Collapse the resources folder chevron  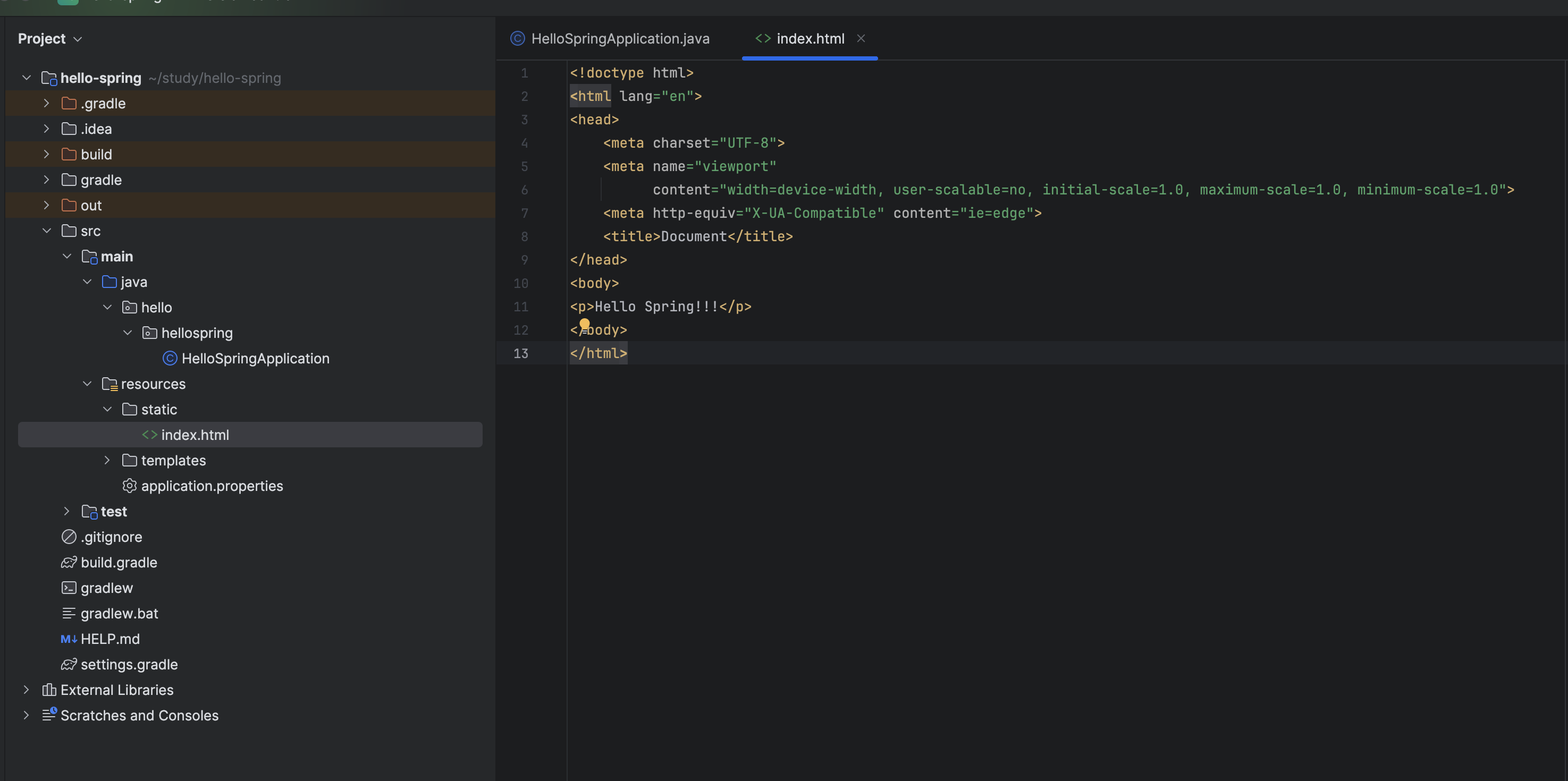pos(87,384)
